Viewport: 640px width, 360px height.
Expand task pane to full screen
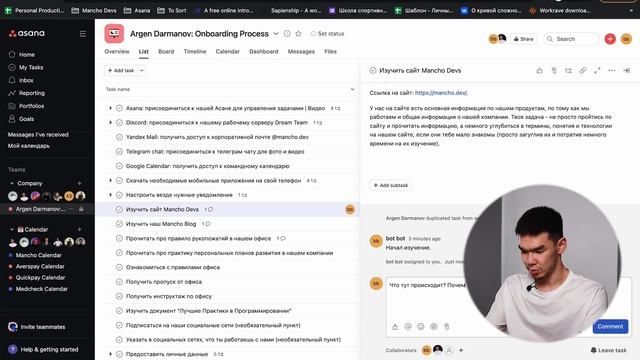click(597, 71)
